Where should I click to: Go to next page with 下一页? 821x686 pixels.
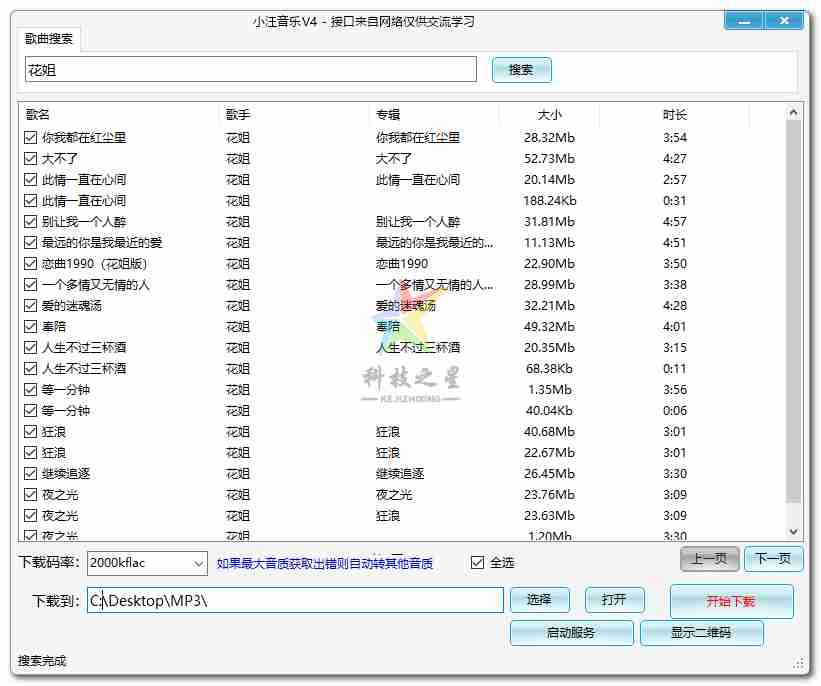coord(773,559)
